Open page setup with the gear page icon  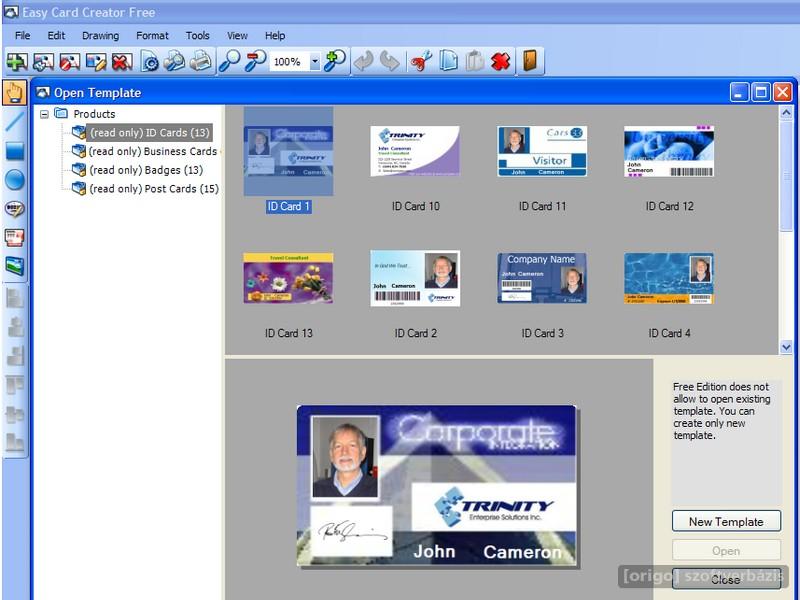(149, 62)
